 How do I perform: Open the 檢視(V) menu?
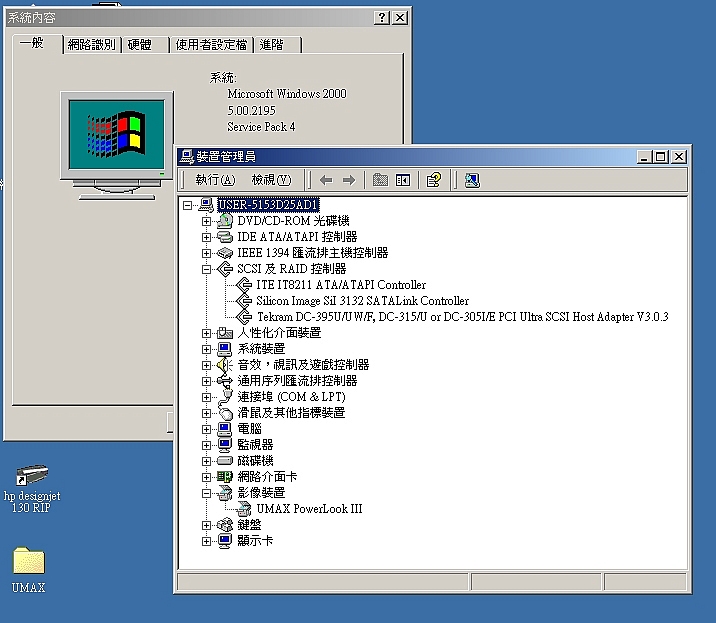(x=271, y=180)
